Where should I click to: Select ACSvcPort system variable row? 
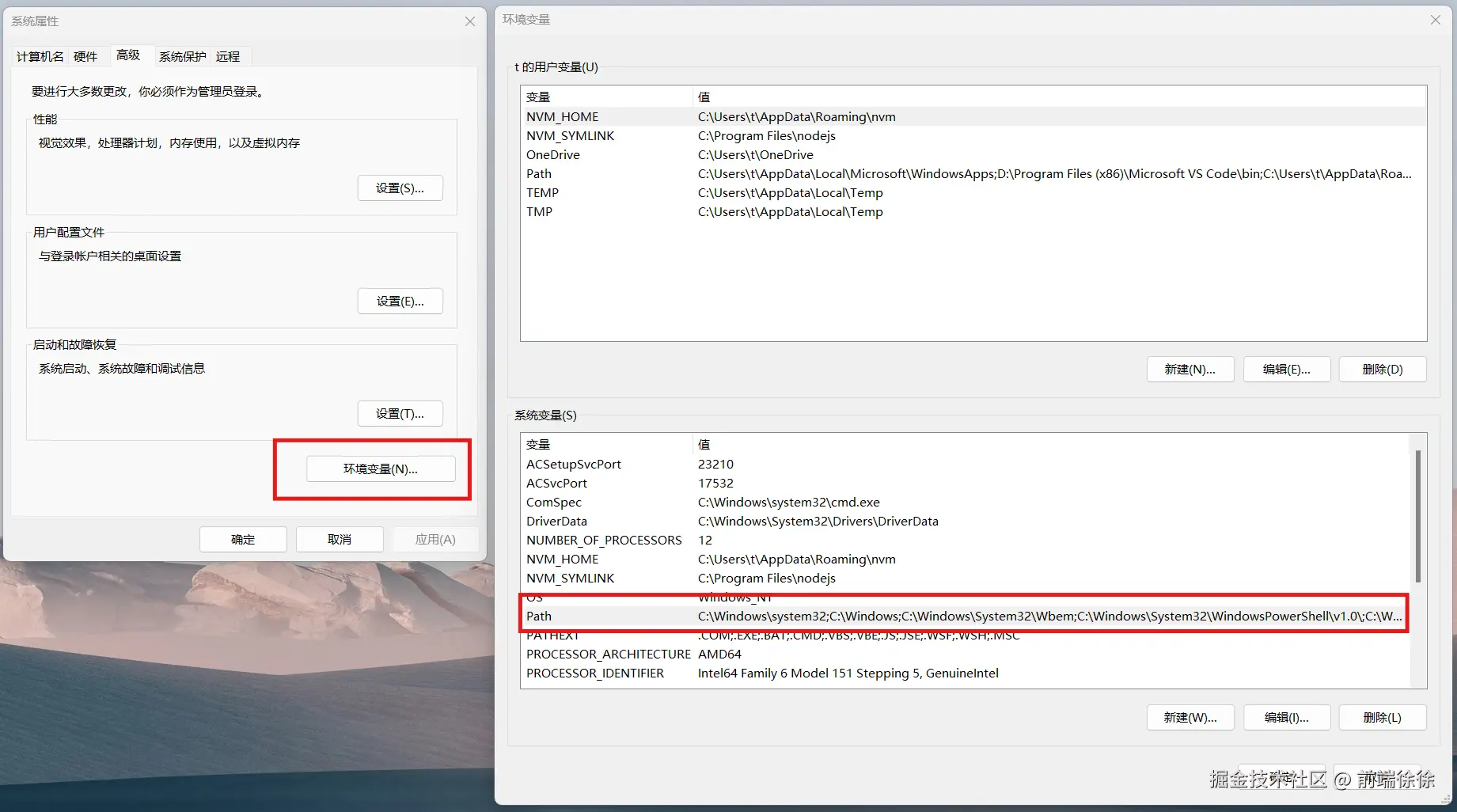point(966,484)
